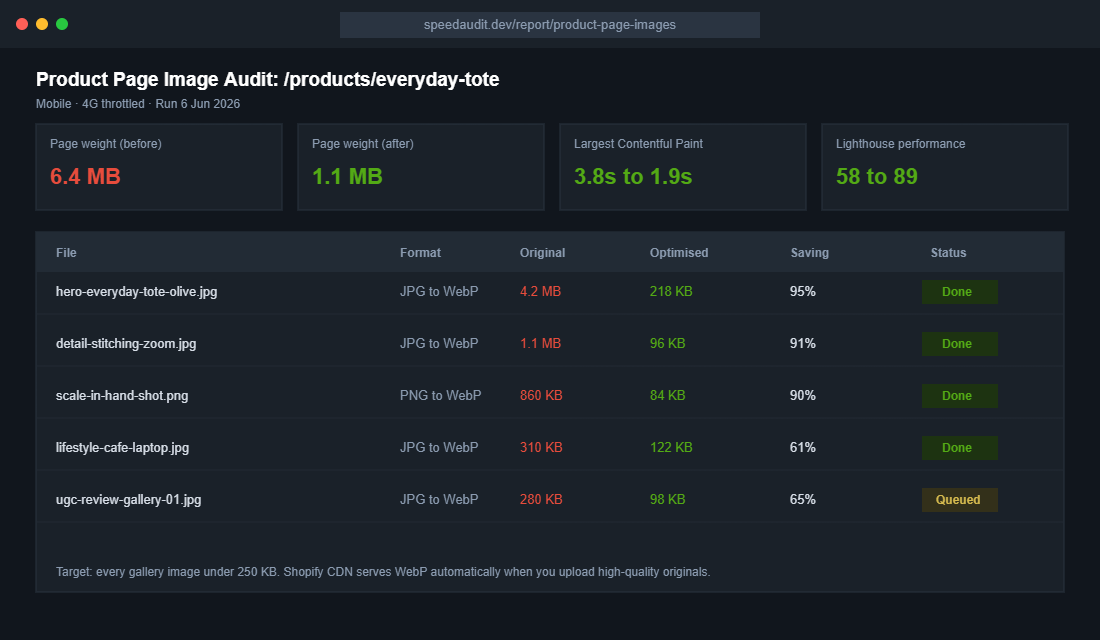Screen dimensions: 1100x640
Task: Click the 860 KB original size
Action: click(x=541, y=396)
